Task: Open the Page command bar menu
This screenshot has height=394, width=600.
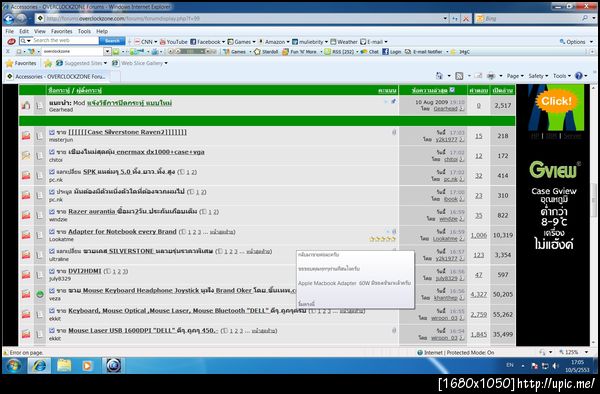Action: [x=515, y=76]
